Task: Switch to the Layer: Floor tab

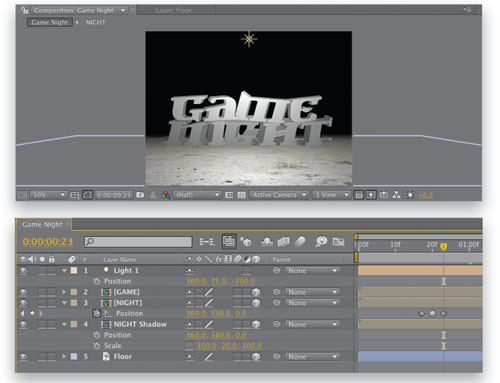Action: click(x=173, y=11)
